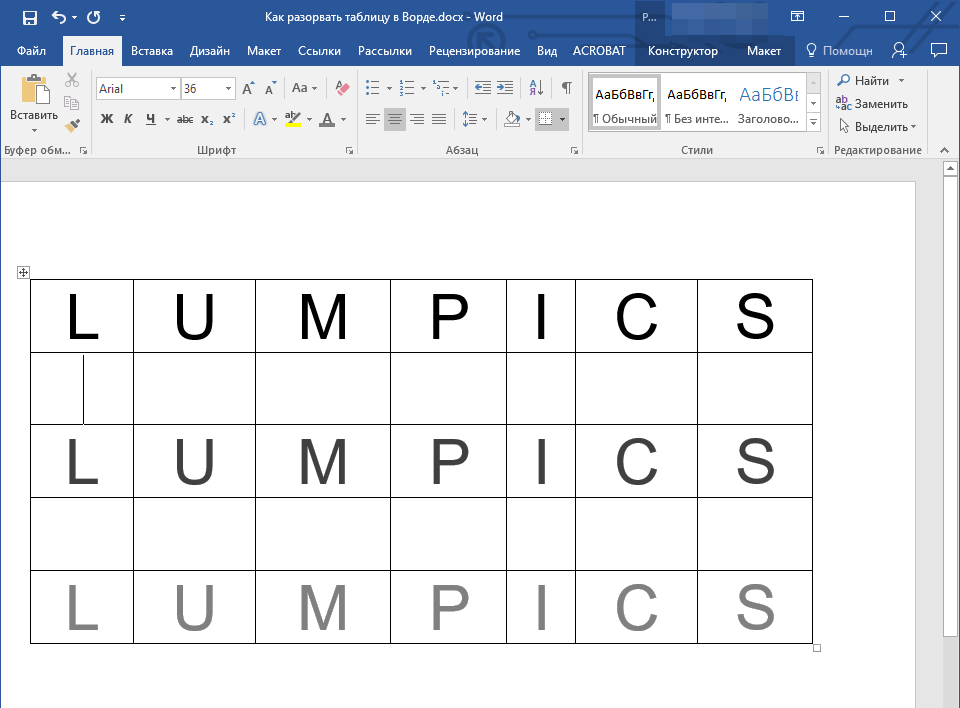Click the Text Effects glowing A icon

[x=260, y=119]
